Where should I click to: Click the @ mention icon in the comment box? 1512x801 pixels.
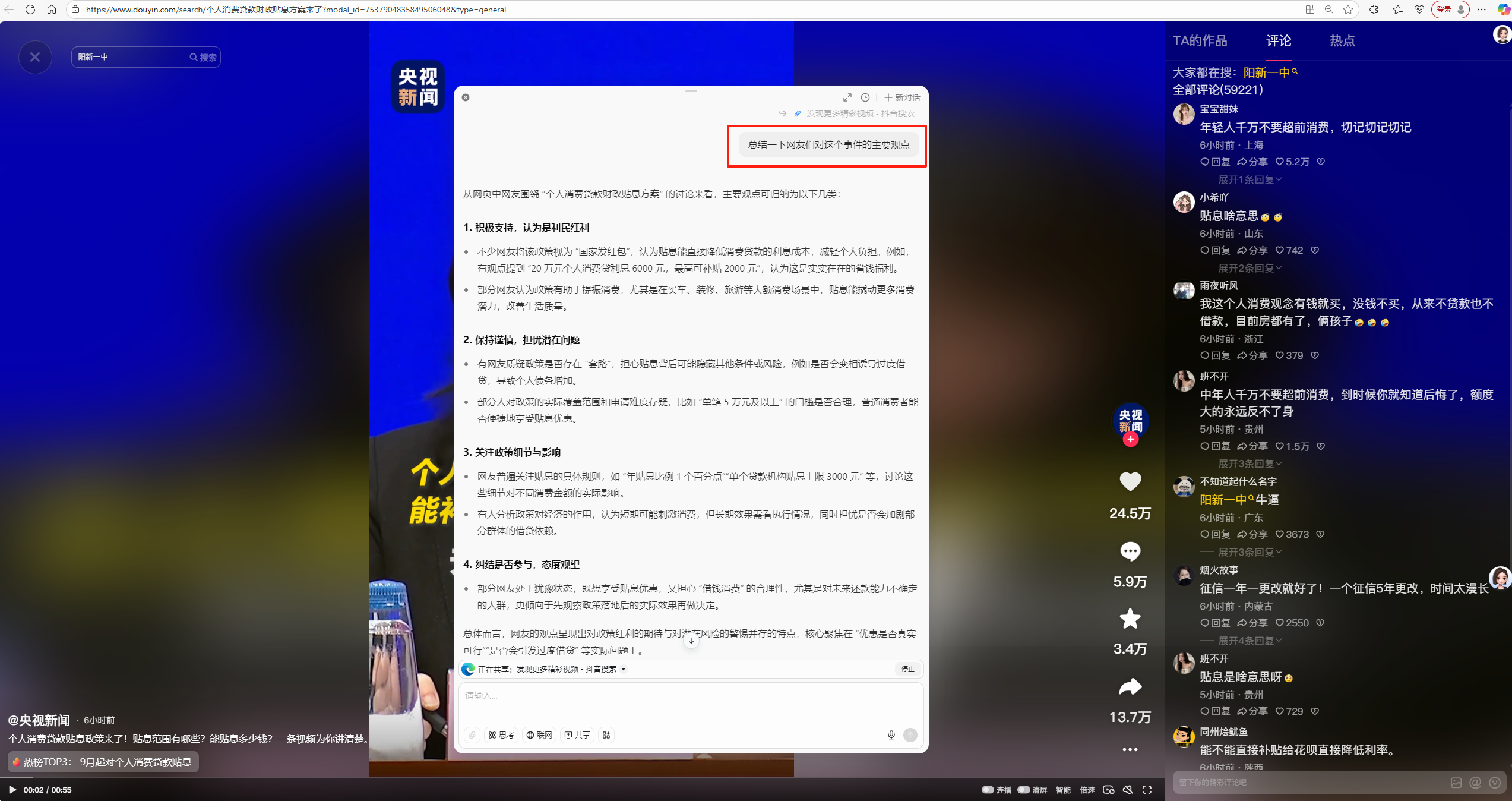click(1475, 783)
